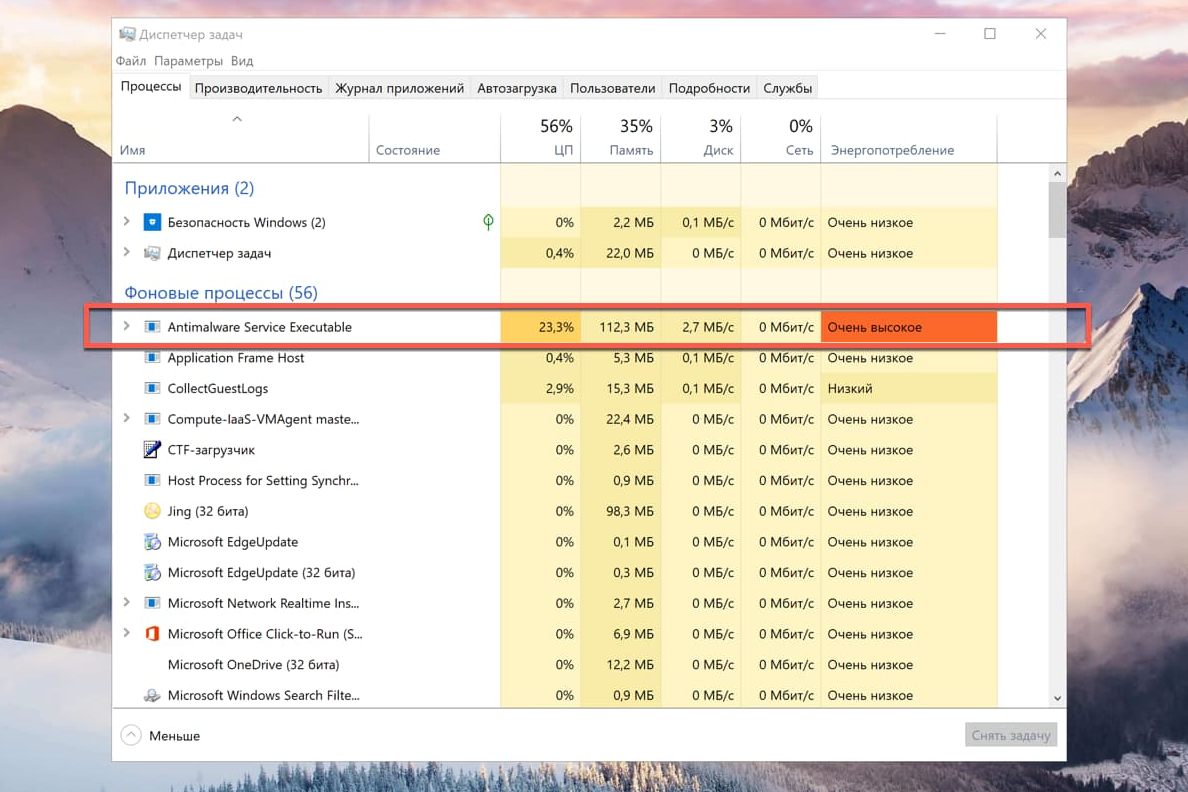Viewport: 1188px width, 792px height.
Task: Click the 2,9% CPU value for CollectGuestLogs
Action: [559, 388]
